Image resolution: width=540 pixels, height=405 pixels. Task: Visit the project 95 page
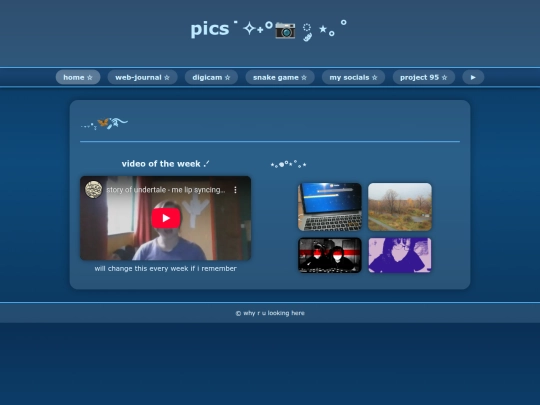(x=424, y=77)
